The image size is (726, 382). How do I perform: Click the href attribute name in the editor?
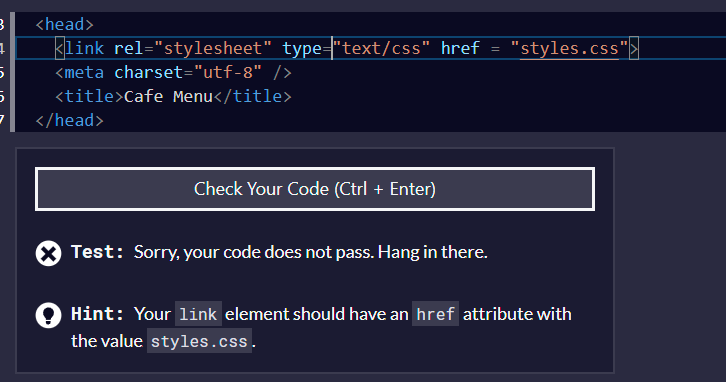click(x=460, y=49)
